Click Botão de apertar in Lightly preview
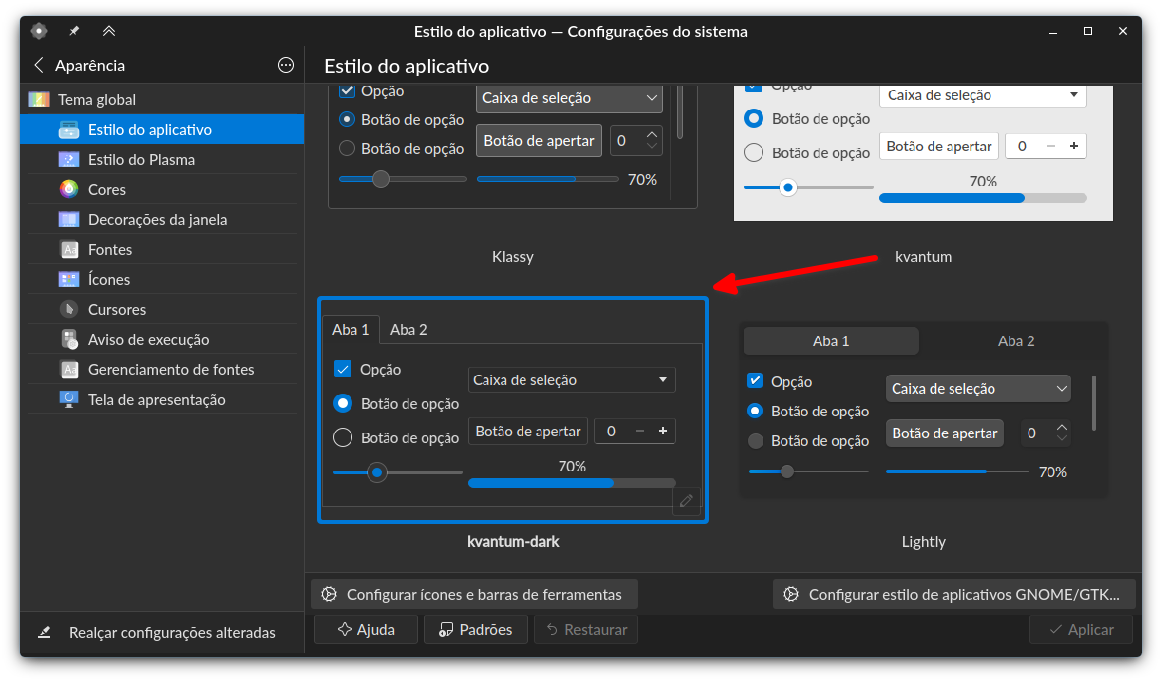The height and width of the screenshot is (681, 1162). coord(945,433)
